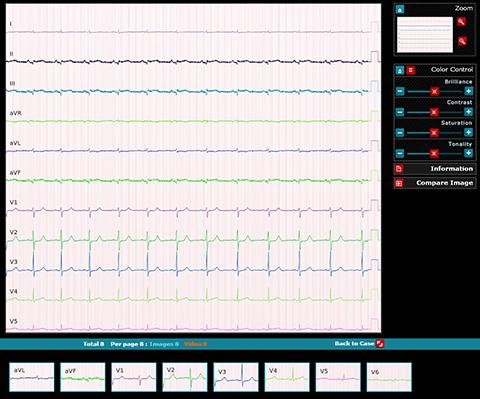Click the Saturation slider handle
This screenshot has width=480, height=399.
coord(434,133)
